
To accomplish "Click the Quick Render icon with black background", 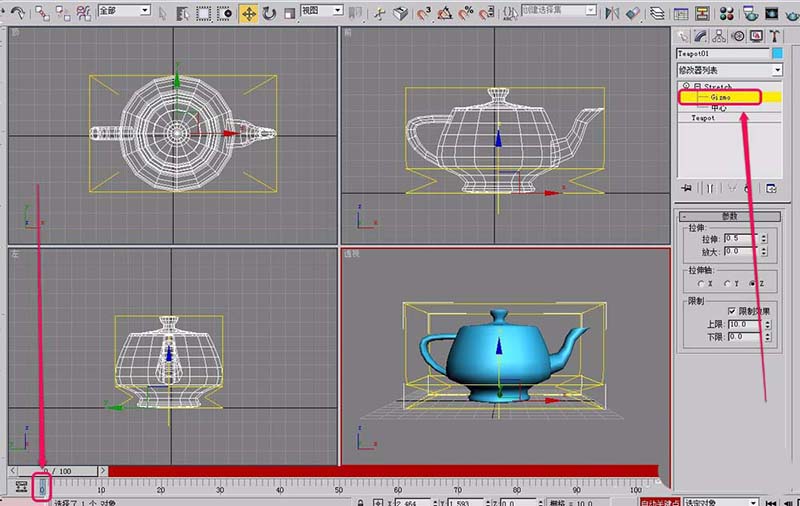I will click(771, 13).
